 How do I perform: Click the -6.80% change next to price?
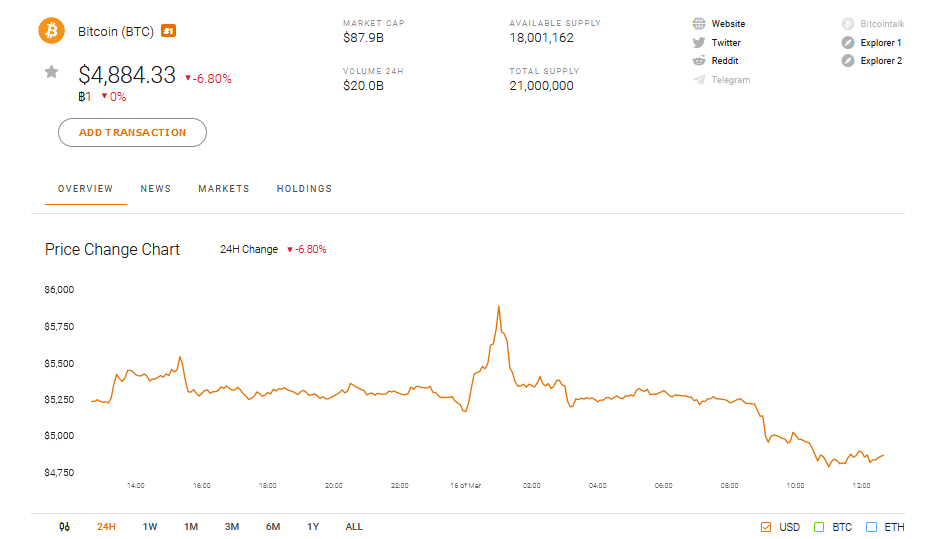click(x=208, y=78)
